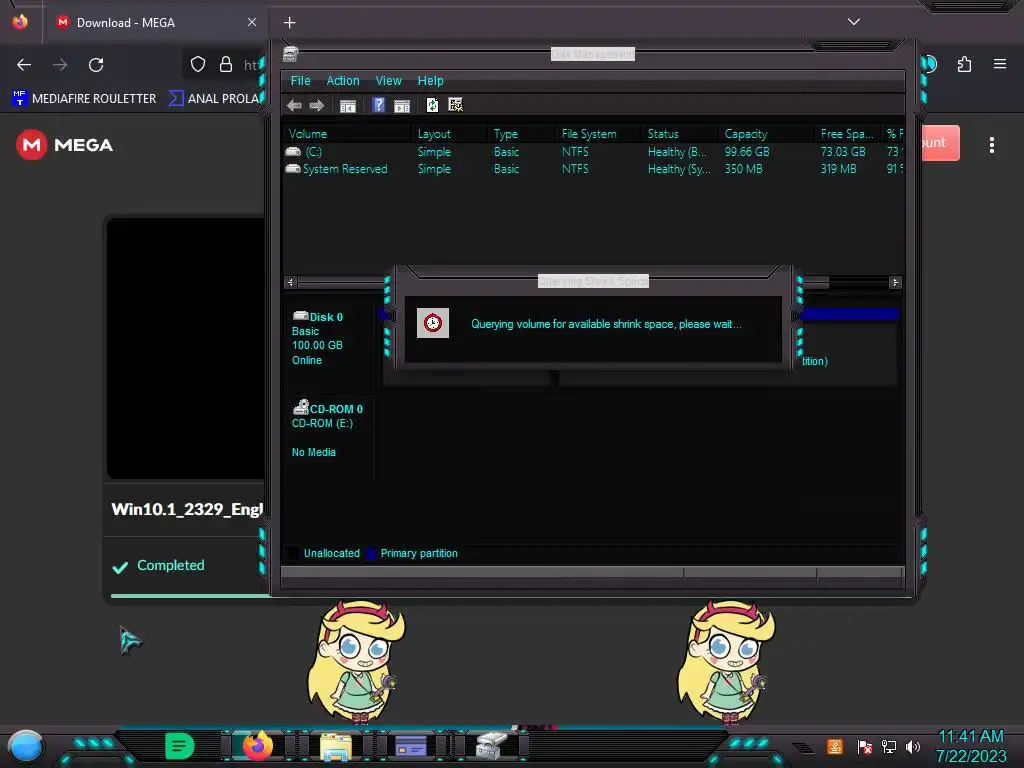The width and height of the screenshot is (1024, 768).
Task: Sort by the Volume column header
Action: pyautogui.click(x=348, y=134)
